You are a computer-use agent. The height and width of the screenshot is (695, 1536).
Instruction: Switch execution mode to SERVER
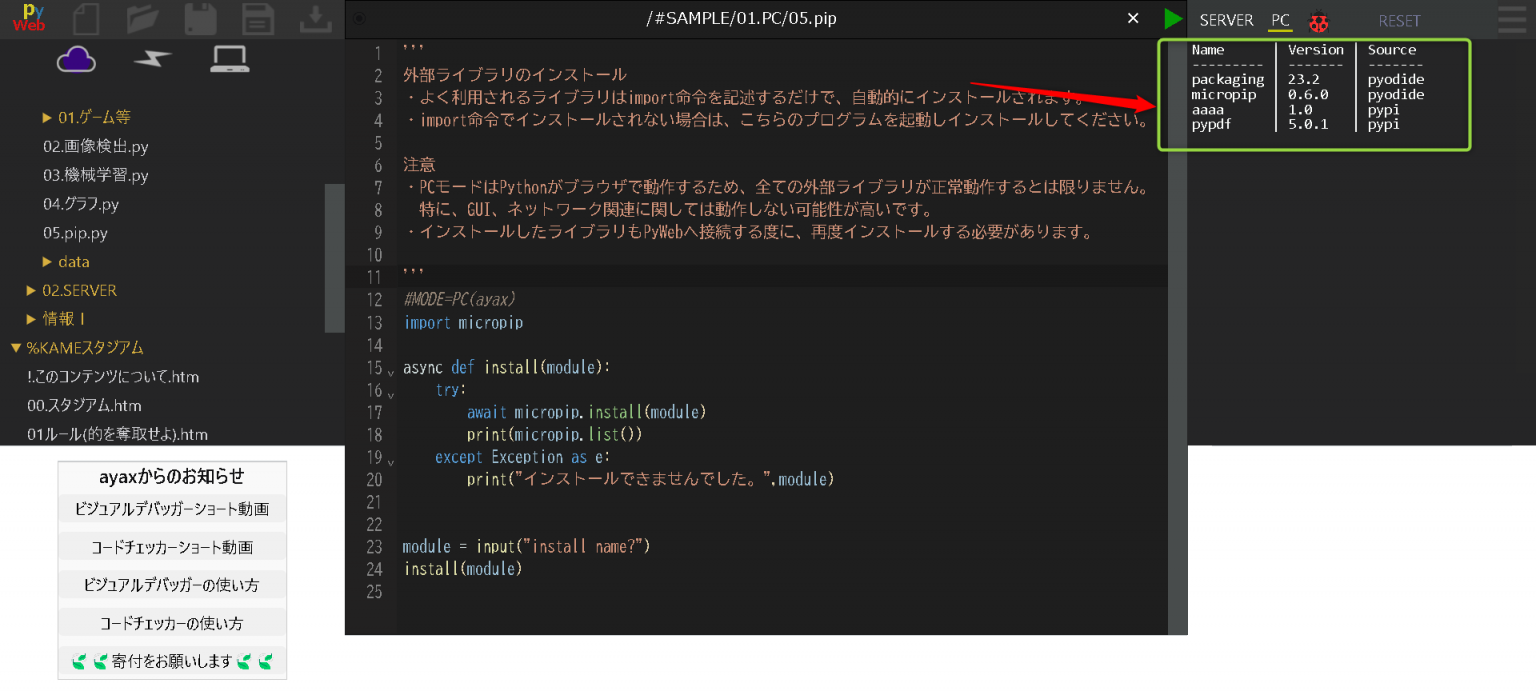1226,19
